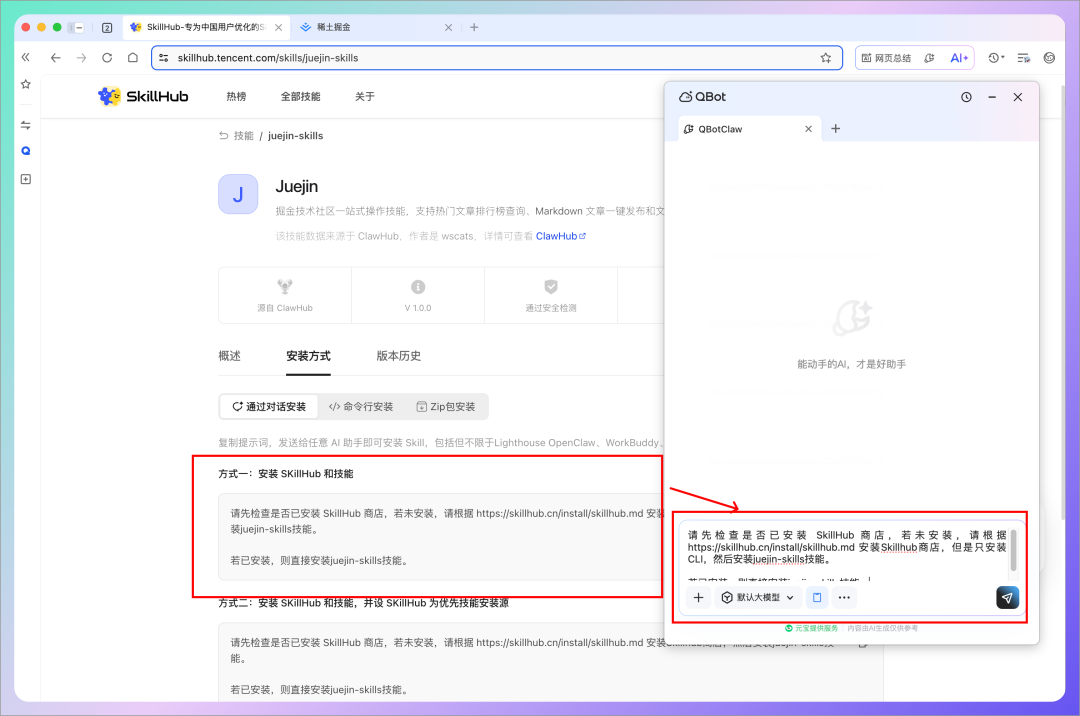This screenshot has width=1080, height=716.
Task: Open QBot chat history clock icon
Action: 966,97
